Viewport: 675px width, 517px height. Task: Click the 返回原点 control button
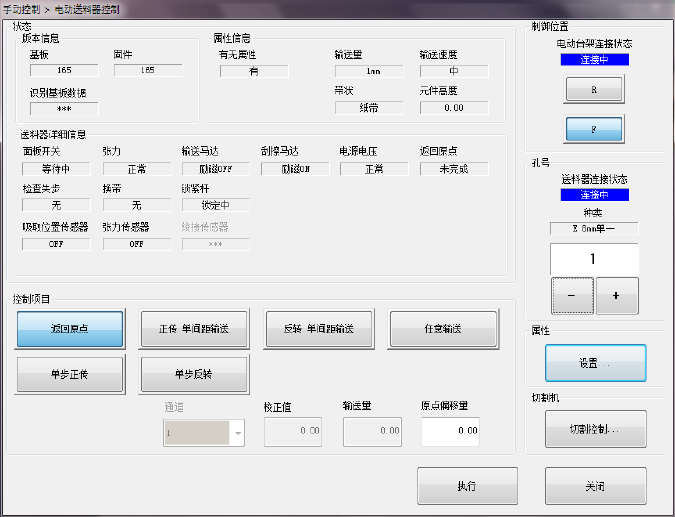coord(70,329)
